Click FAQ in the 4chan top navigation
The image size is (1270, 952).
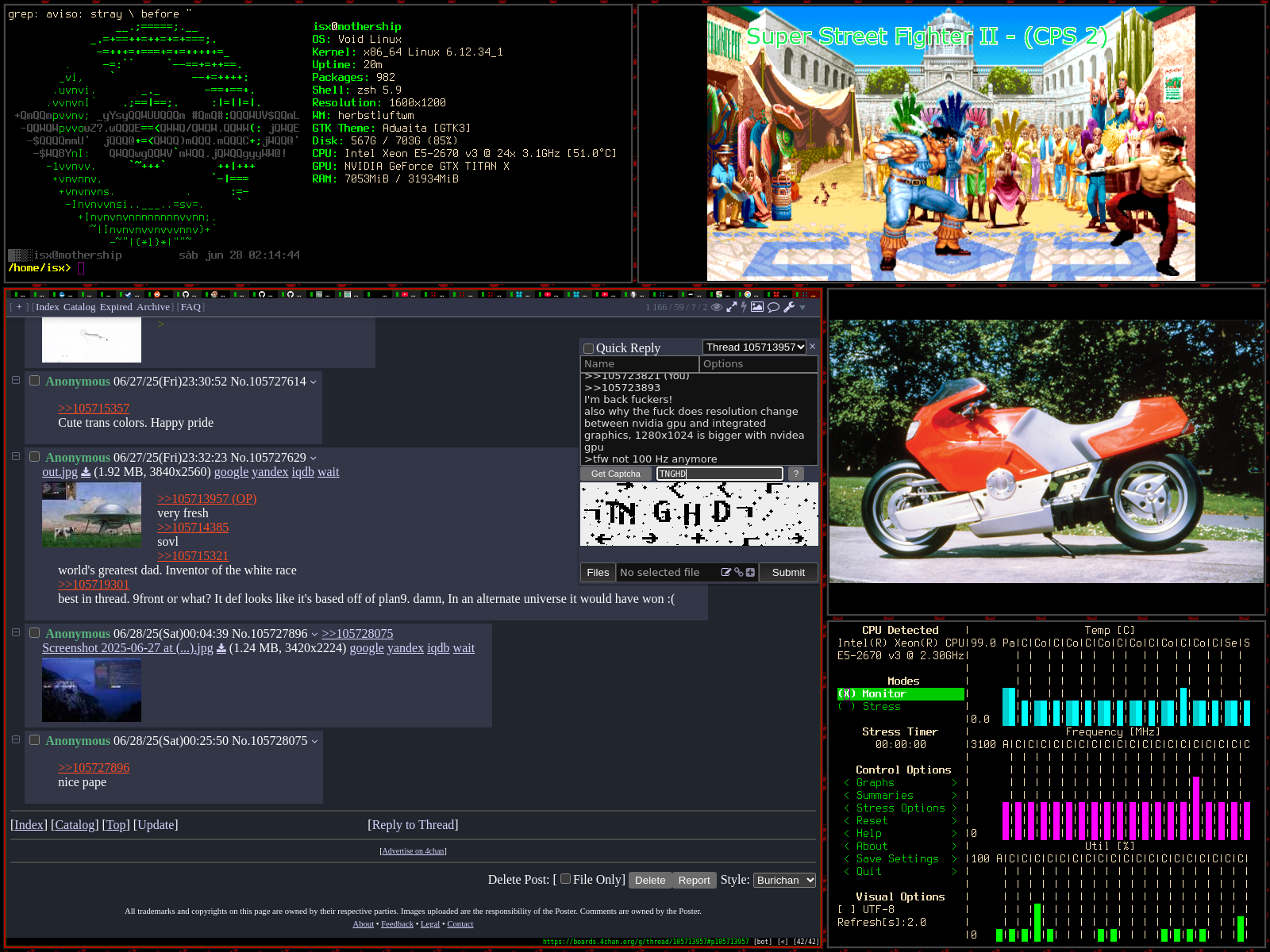coord(190,307)
